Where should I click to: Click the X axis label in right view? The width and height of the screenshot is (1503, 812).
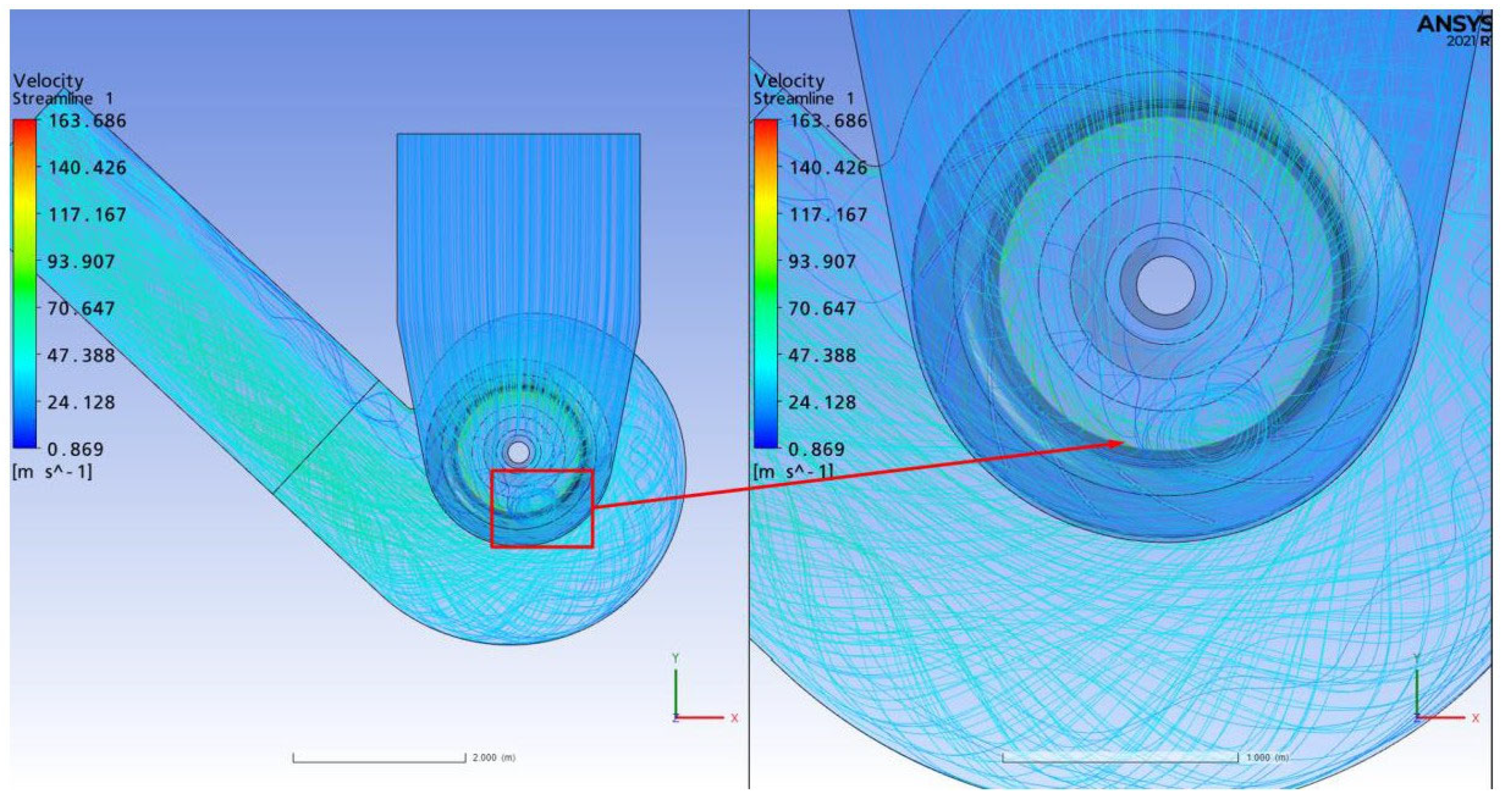click(1476, 718)
